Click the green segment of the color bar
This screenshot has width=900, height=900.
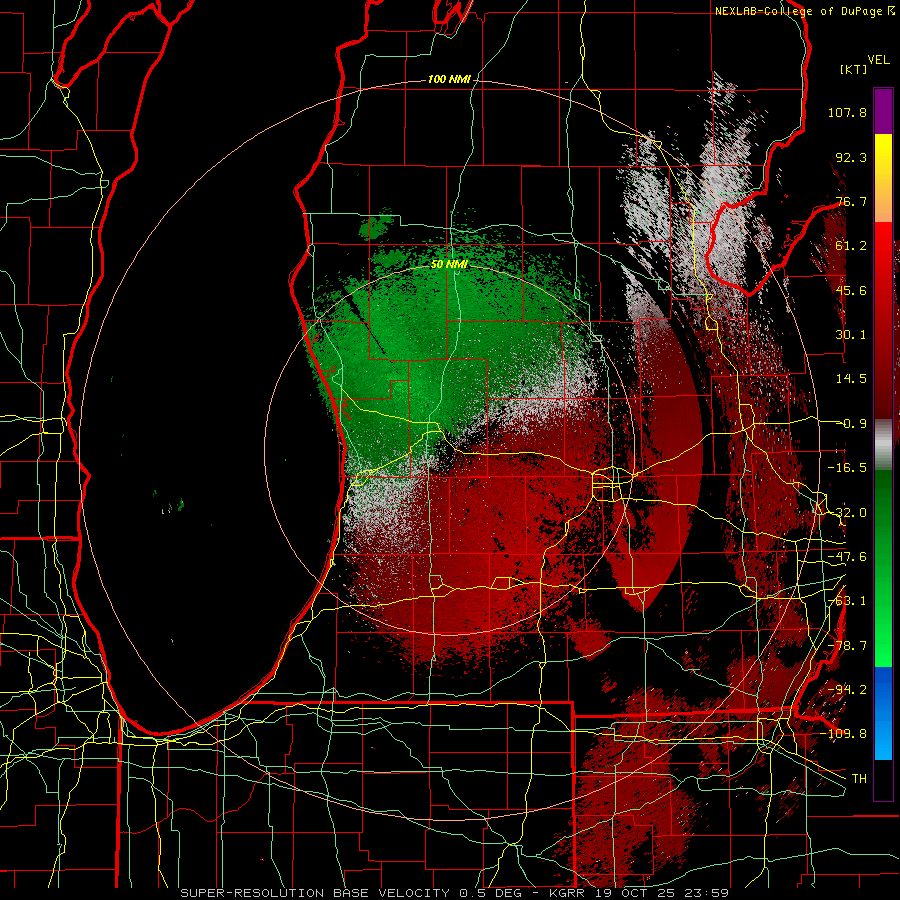(x=883, y=568)
